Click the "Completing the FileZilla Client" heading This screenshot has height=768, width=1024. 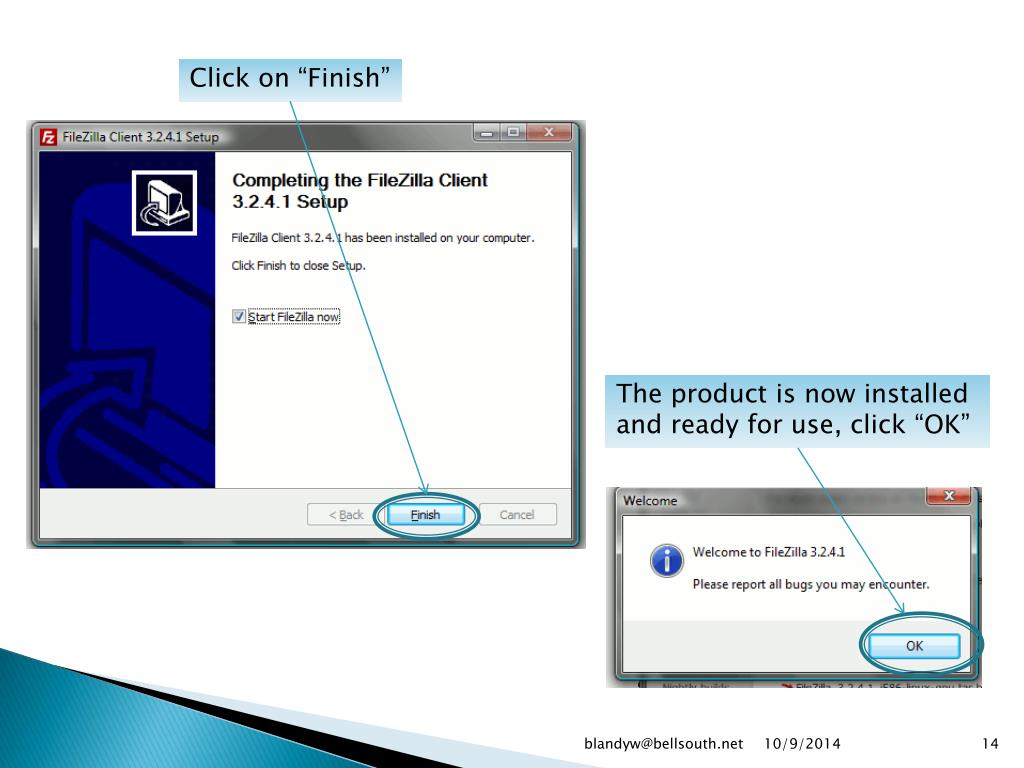click(360, 191)
